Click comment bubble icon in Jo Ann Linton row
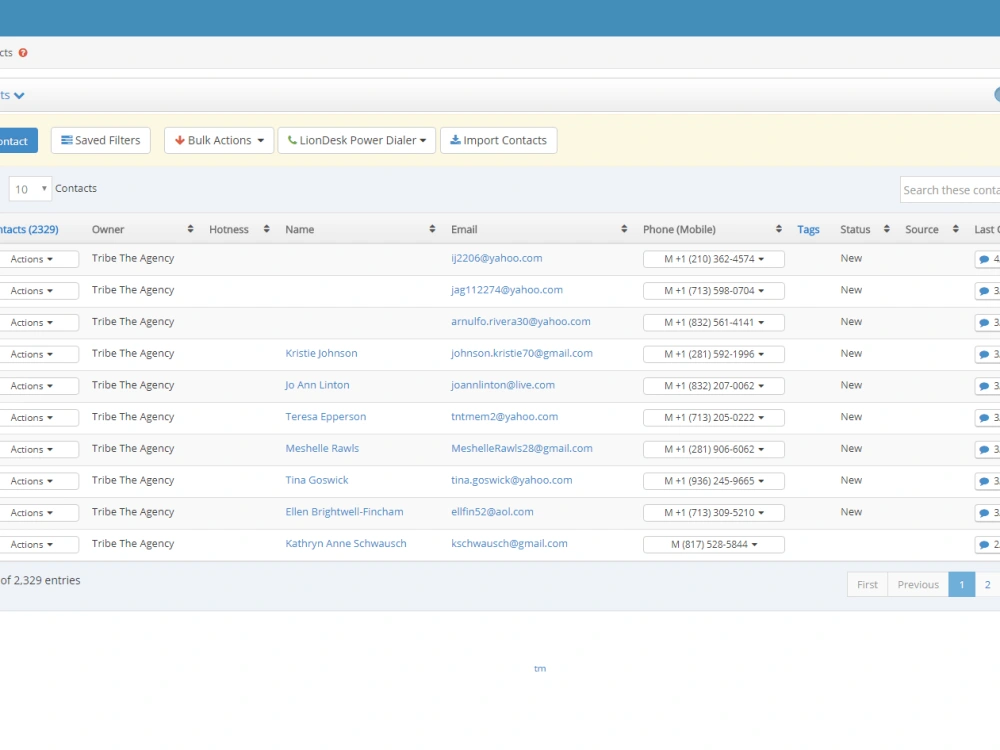Viewport: 1000px width, 750px height. point(984,386)
